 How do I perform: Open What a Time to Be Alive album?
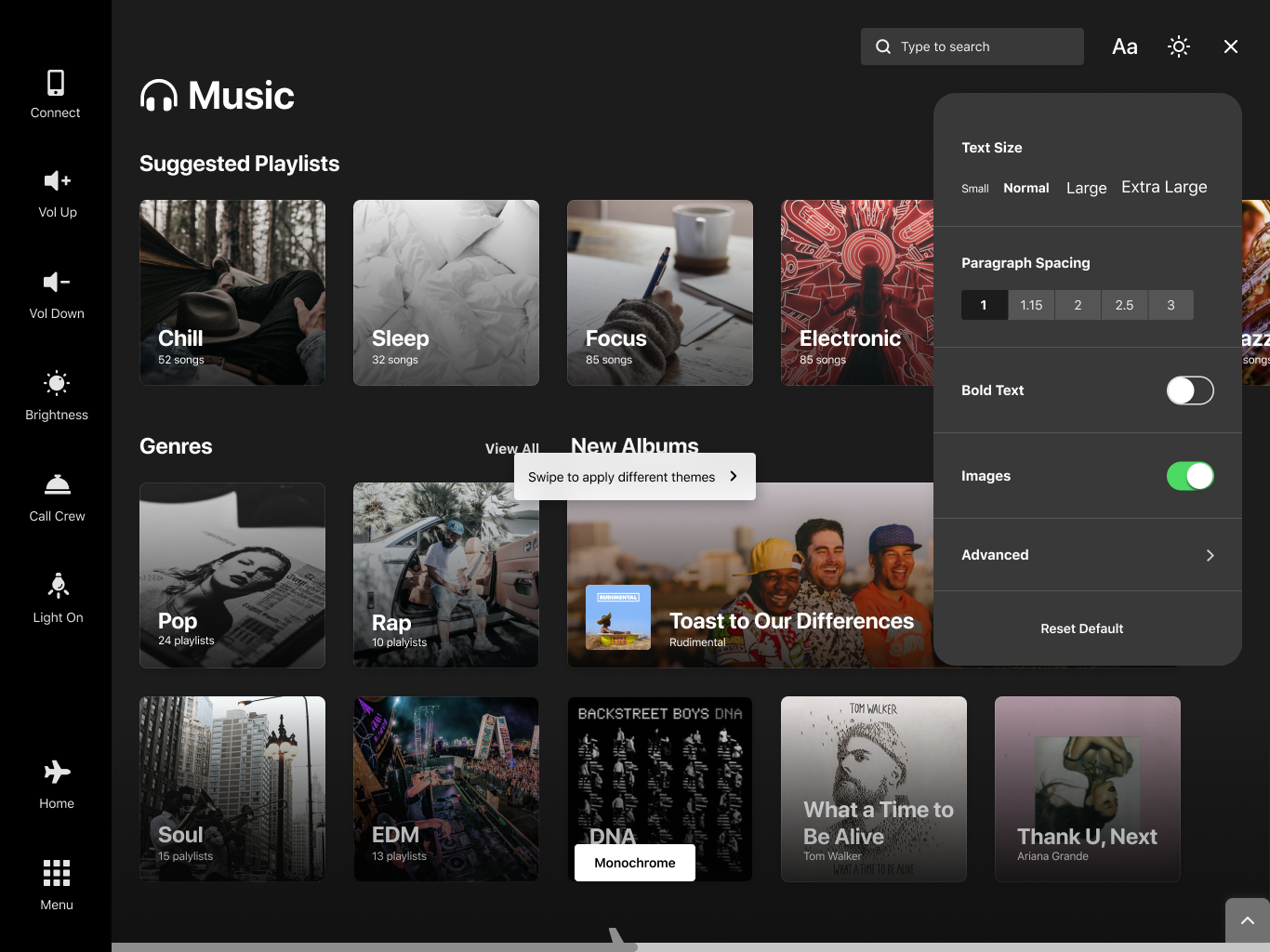coord(874,789)
